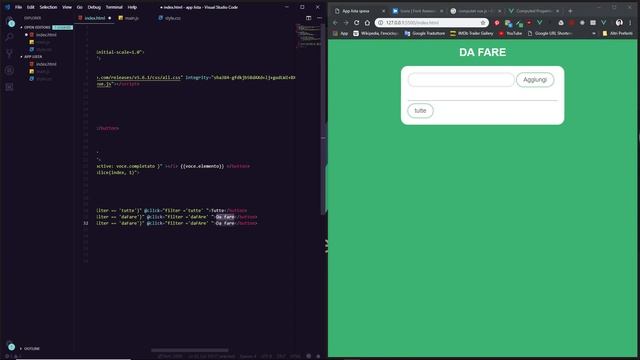Open the Terminal menu
The image size is (640, 360).
click(114, 7)
